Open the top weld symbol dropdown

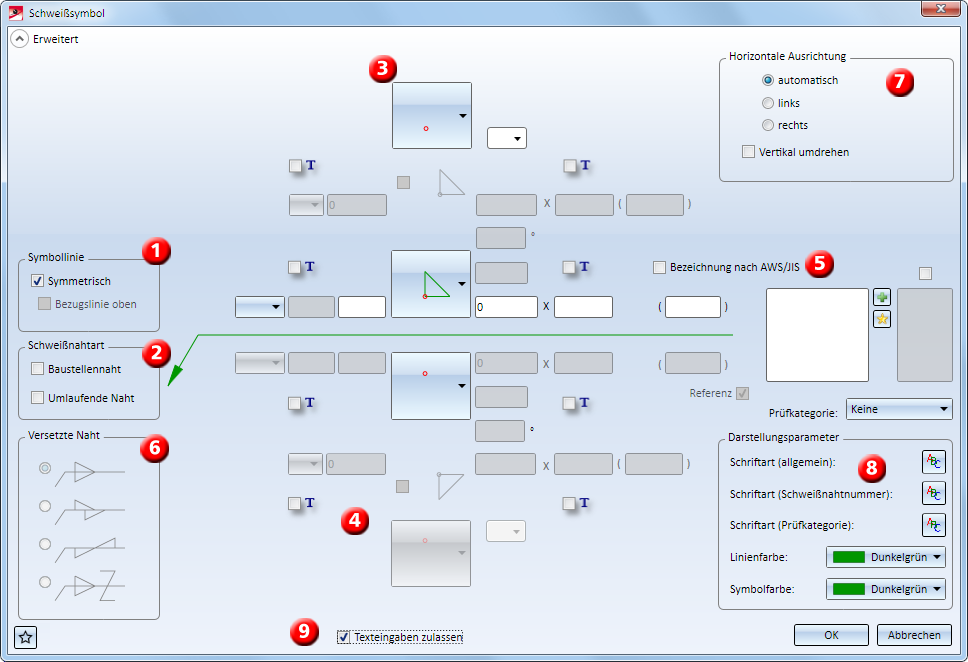(432, 115)
